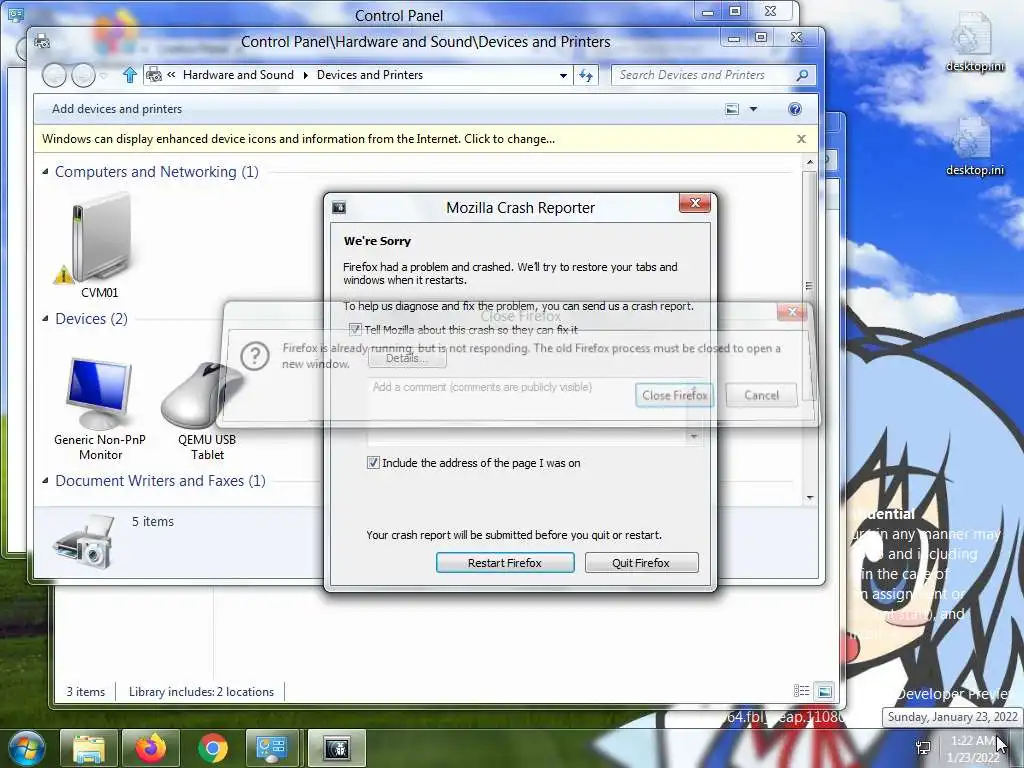
Task: Click recent pages arrow beside nav buttons
Action: (x=103, y=76)
